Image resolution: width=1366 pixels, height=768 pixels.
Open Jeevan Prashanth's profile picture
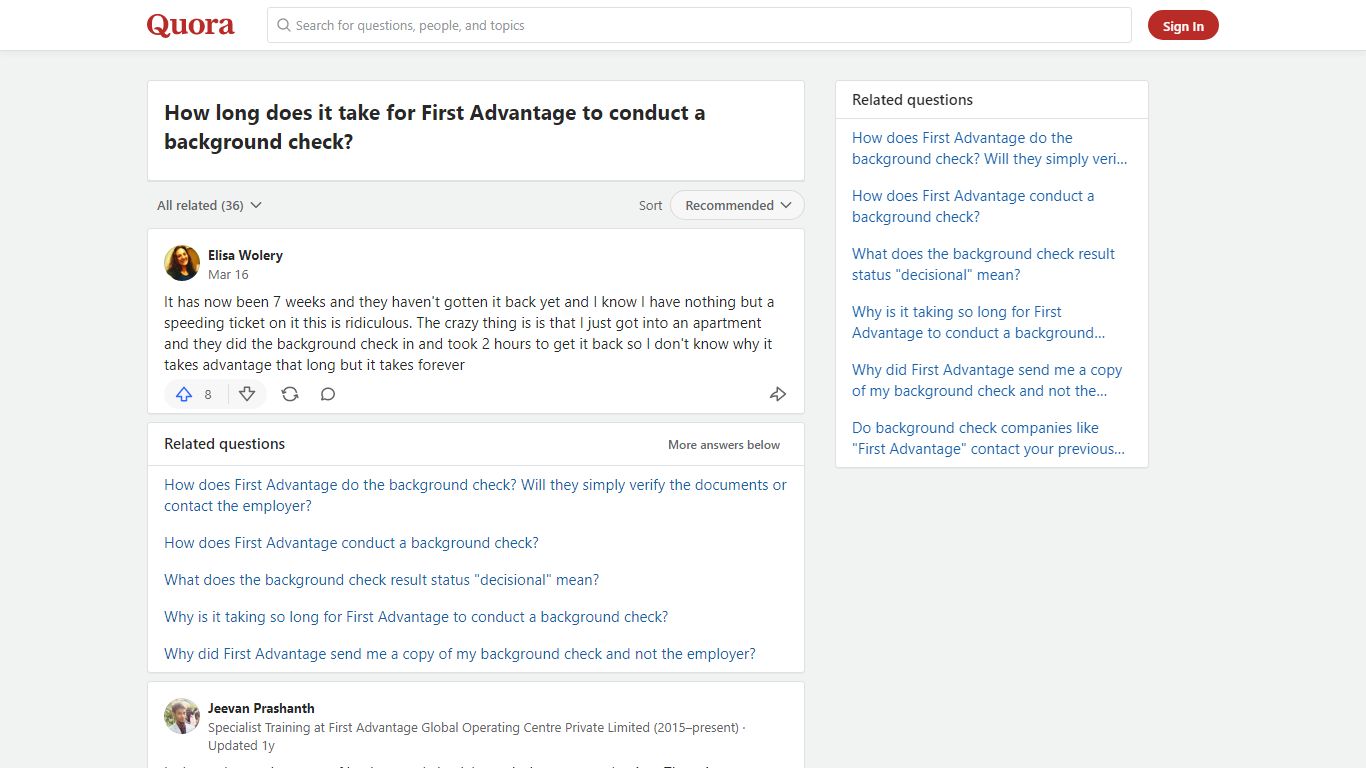coord(182,716)
